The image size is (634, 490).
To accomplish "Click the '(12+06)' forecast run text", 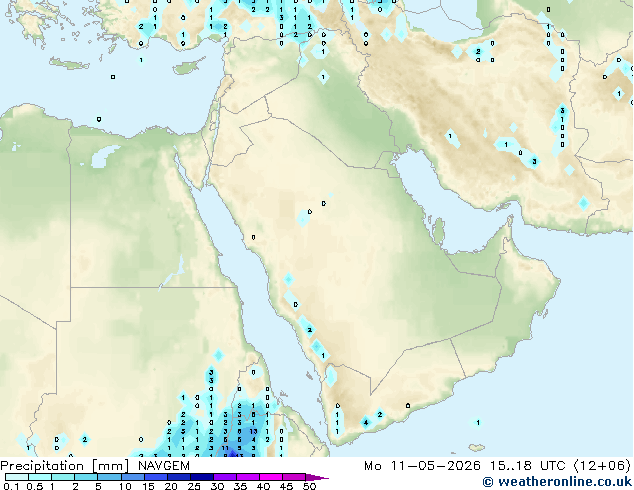I will point(602,466).
